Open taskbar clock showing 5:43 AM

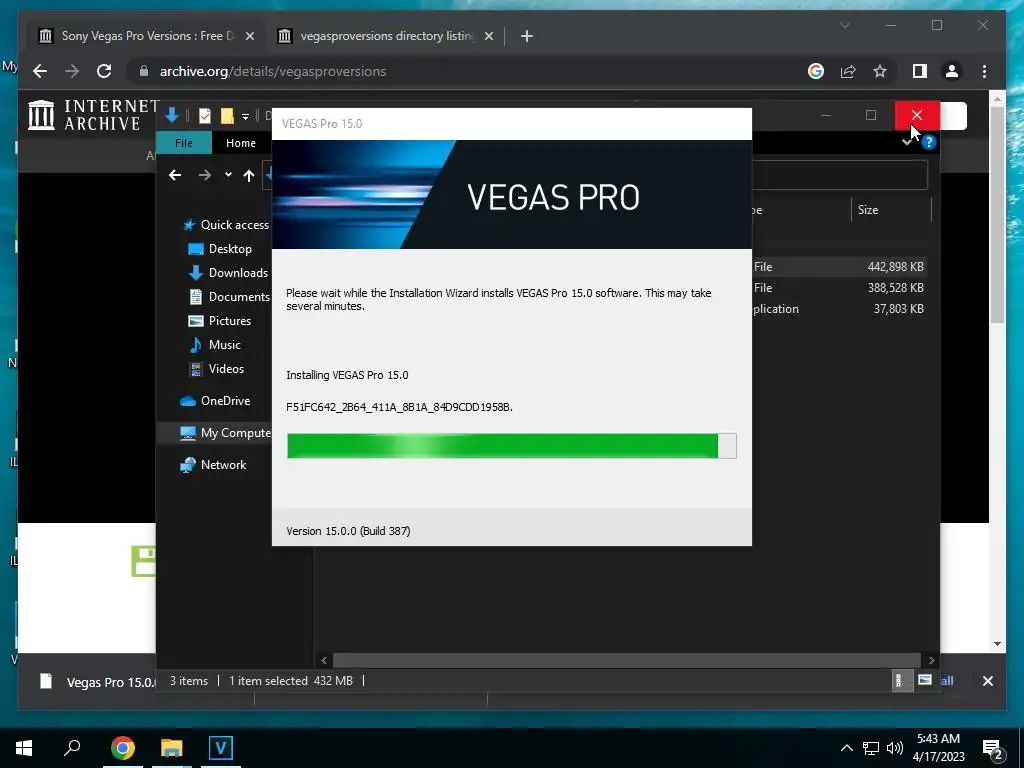(938, 748)
